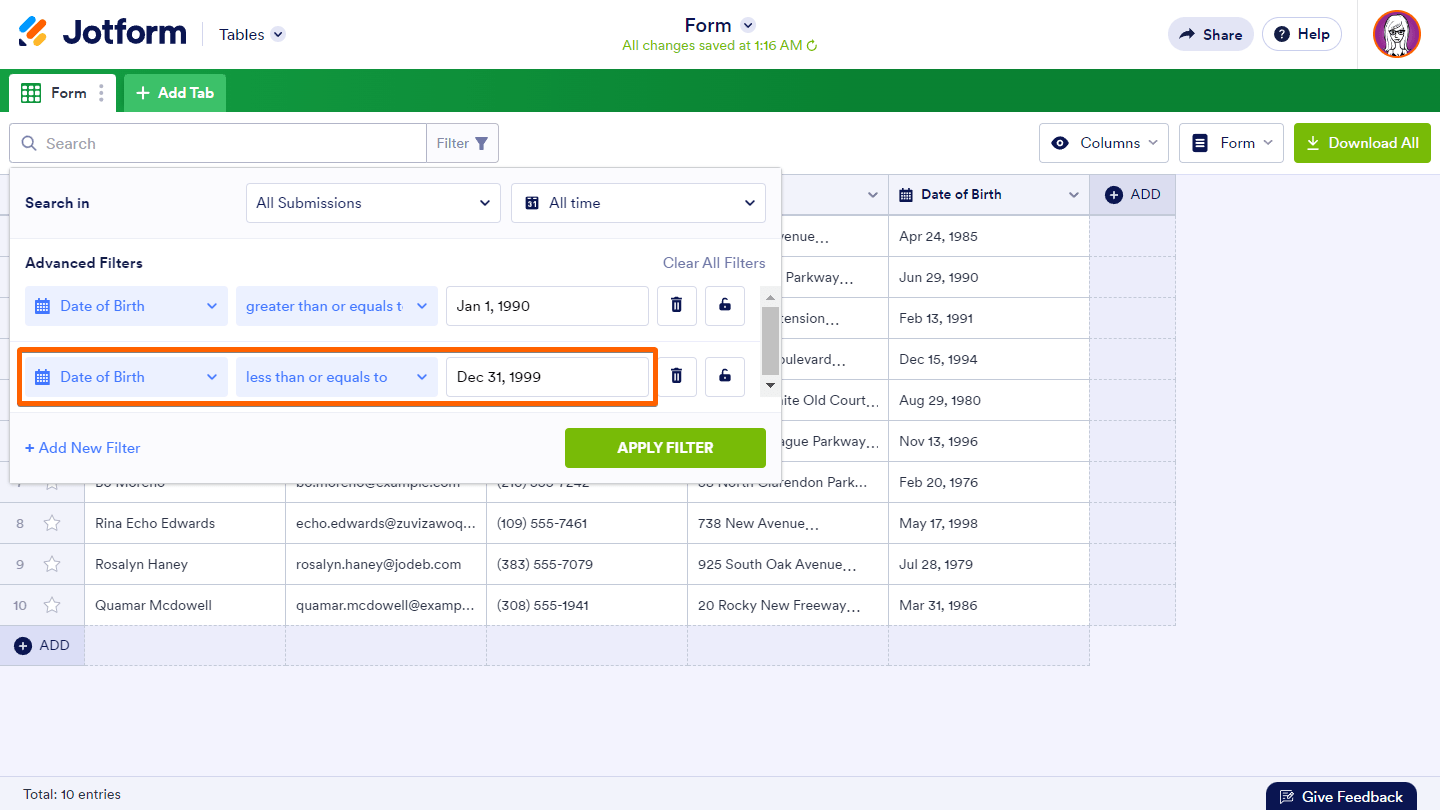1440x810 pixels.
Task: Click the Jul 28, 1979 date cell
Action: point(989,564)
